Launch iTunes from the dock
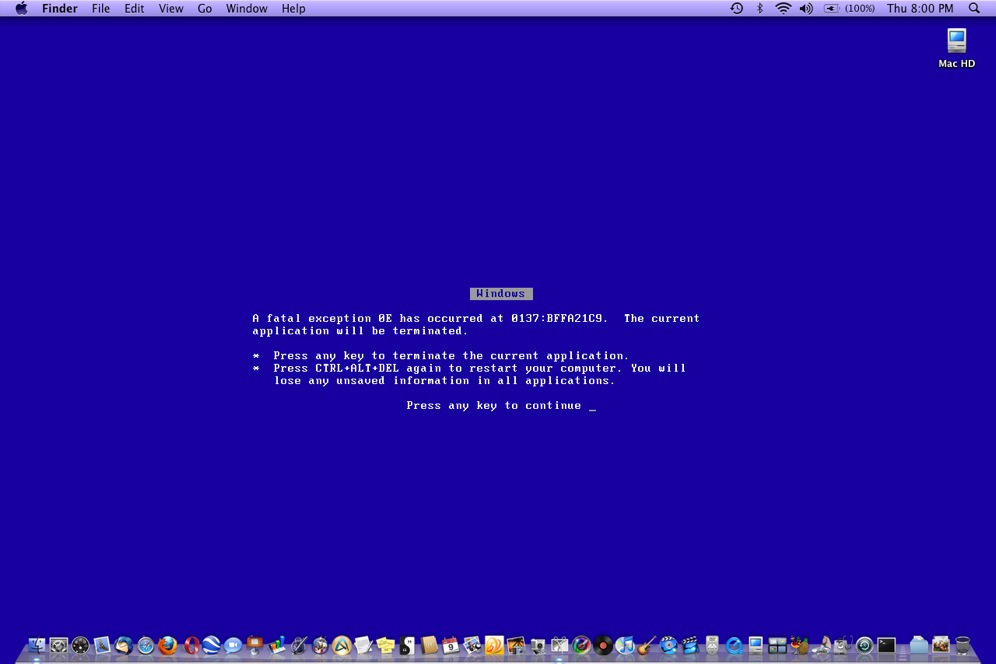 625,646
